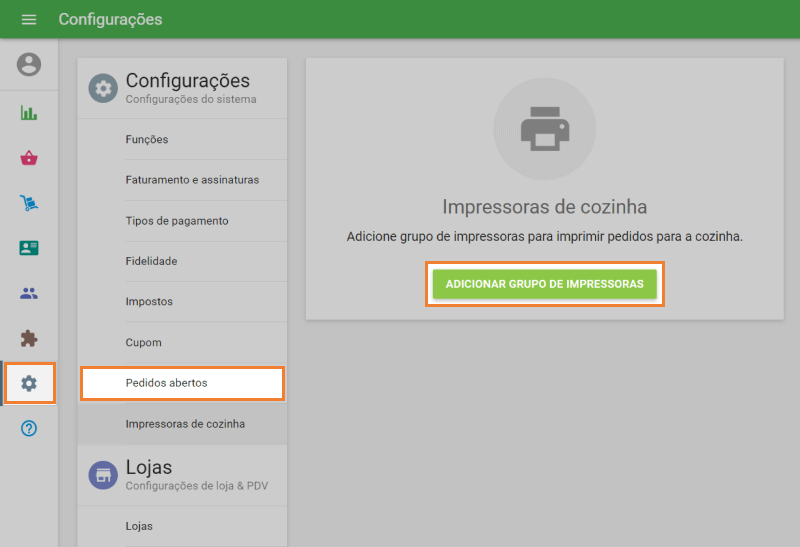Click 'Configurações do sistema' subtitle
Screen dimensions: 800x547
pos(191,99)
